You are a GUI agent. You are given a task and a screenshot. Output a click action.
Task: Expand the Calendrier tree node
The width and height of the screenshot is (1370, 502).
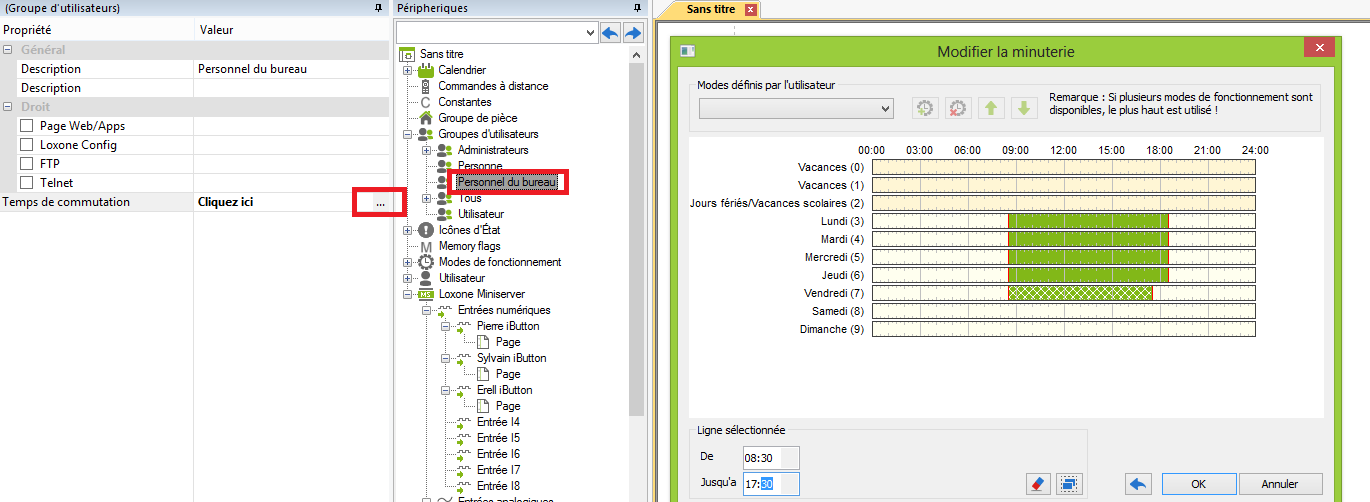click(x=407, y=70)
